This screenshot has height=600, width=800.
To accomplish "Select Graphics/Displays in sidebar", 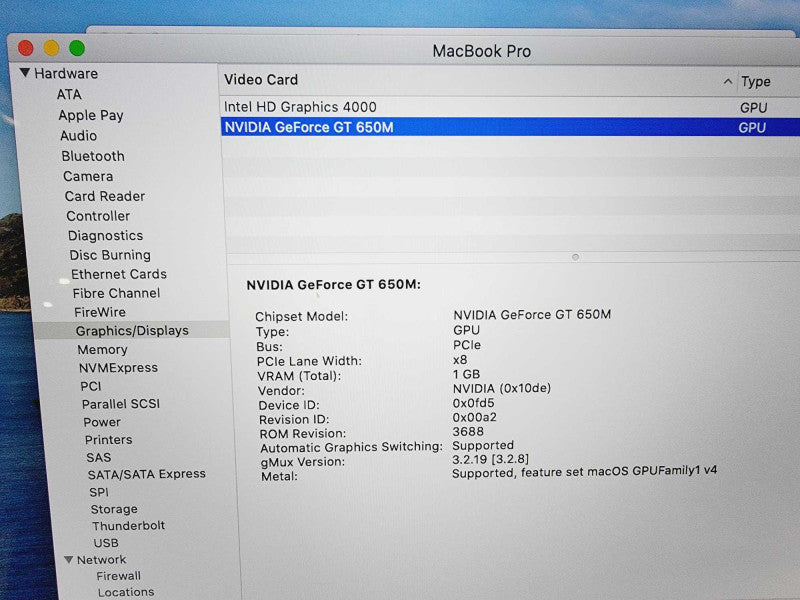I will pos(132,331).
